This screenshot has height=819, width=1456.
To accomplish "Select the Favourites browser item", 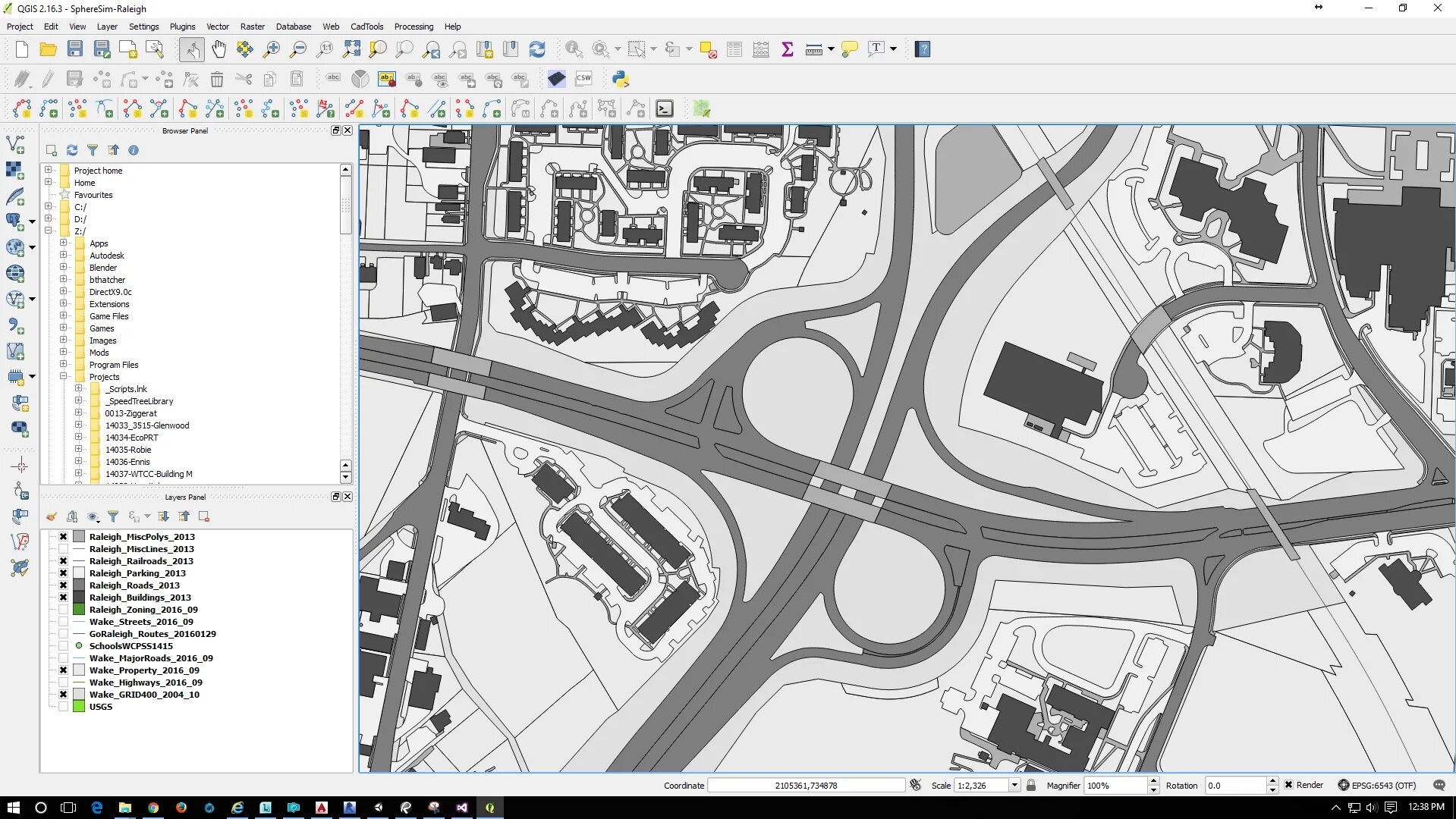I will click(x=93, y=195).
